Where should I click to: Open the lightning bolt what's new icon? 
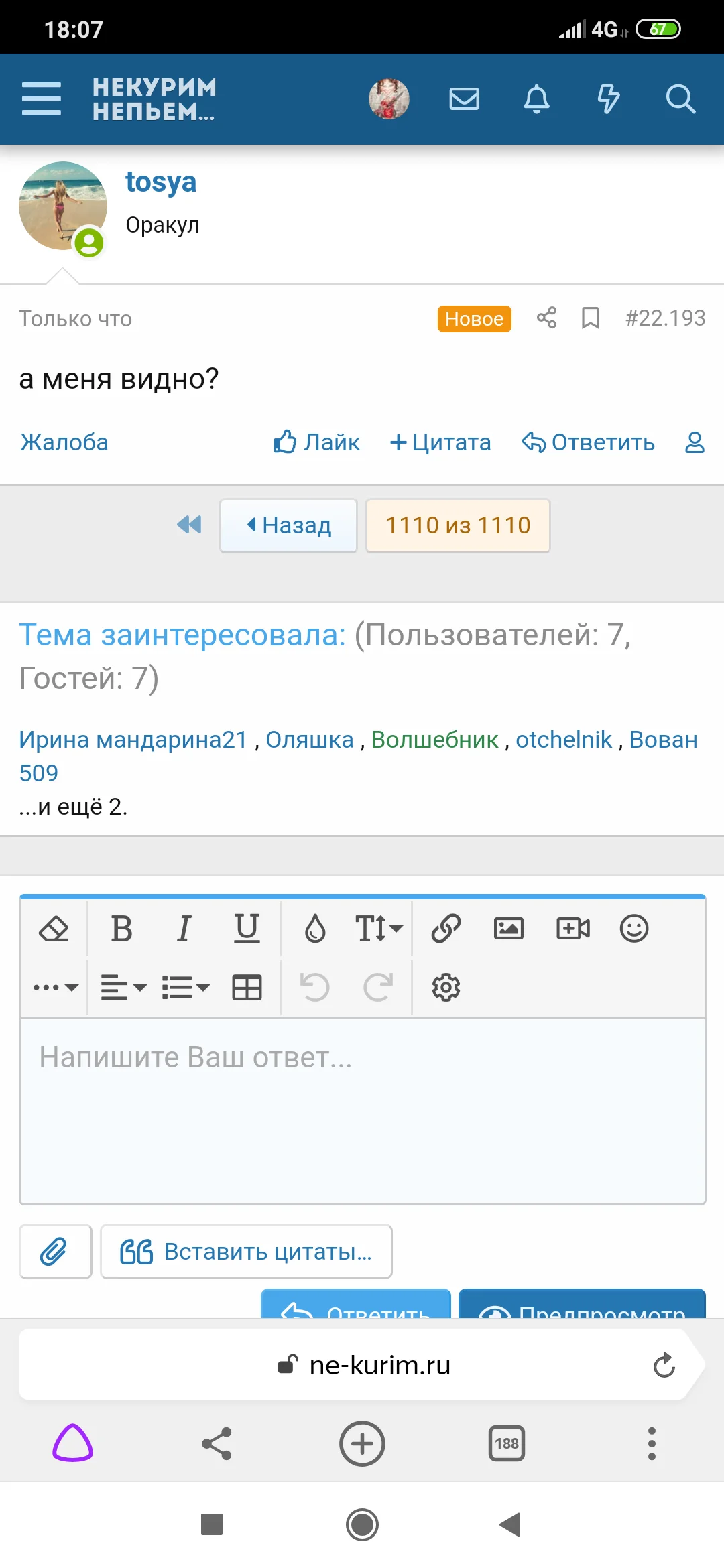click(x=608, y=99)
